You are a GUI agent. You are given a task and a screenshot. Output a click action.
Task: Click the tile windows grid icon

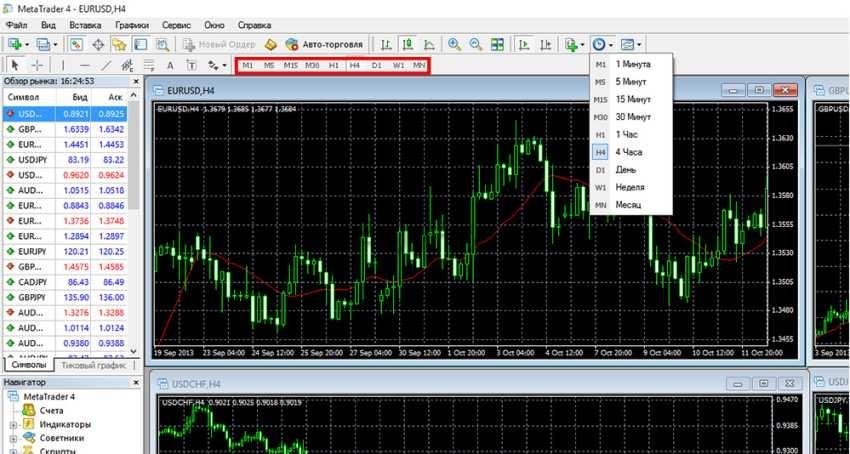point(497,44)
